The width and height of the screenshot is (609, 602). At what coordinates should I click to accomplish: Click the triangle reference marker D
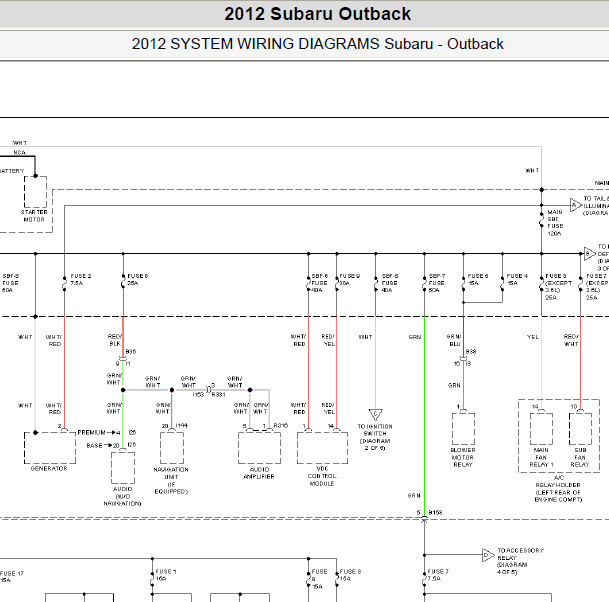point(488,555)
